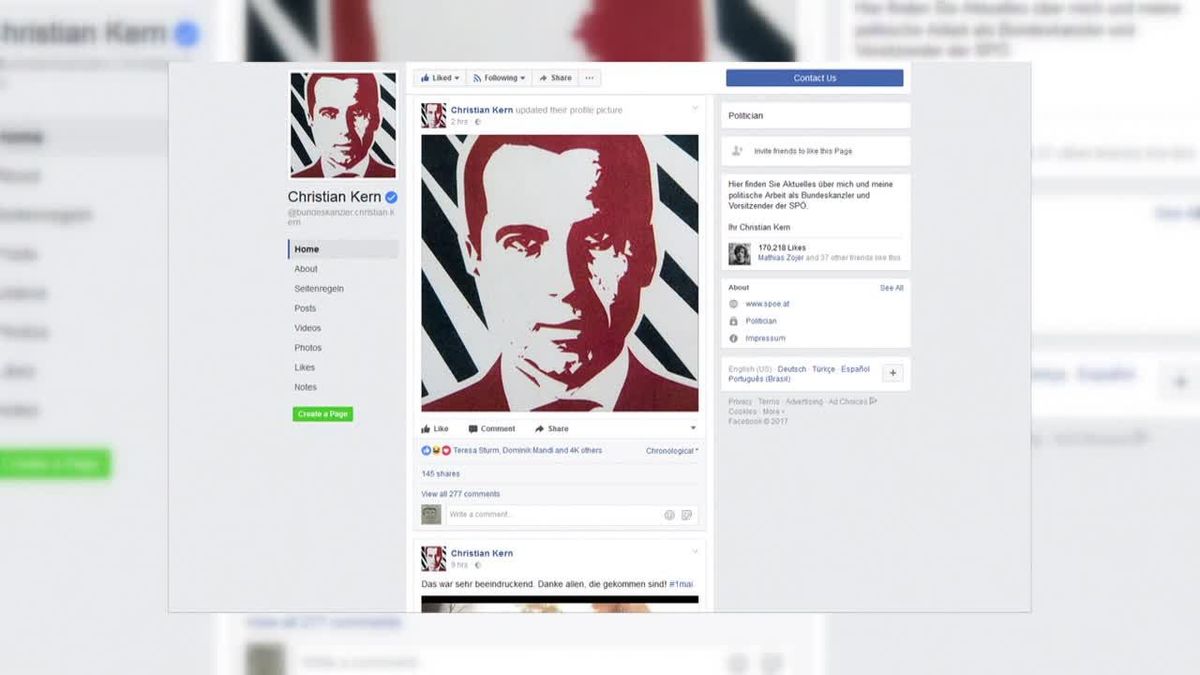Screen dimensions: 1200x675
Task: Click the sticker icon in the comment box
Action: click(x=687, y=515)
